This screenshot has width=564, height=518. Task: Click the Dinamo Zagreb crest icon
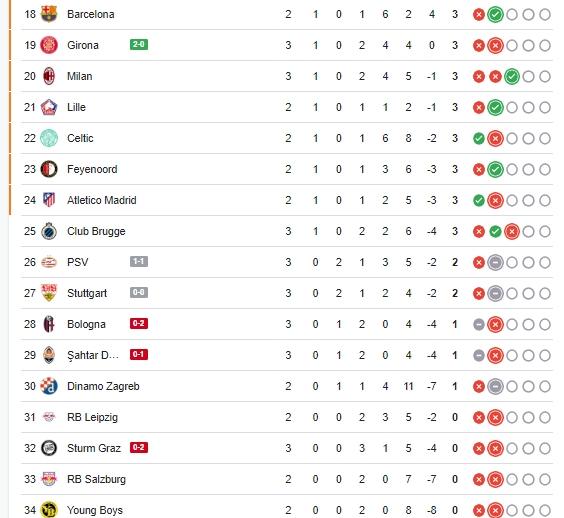[49, 386]
